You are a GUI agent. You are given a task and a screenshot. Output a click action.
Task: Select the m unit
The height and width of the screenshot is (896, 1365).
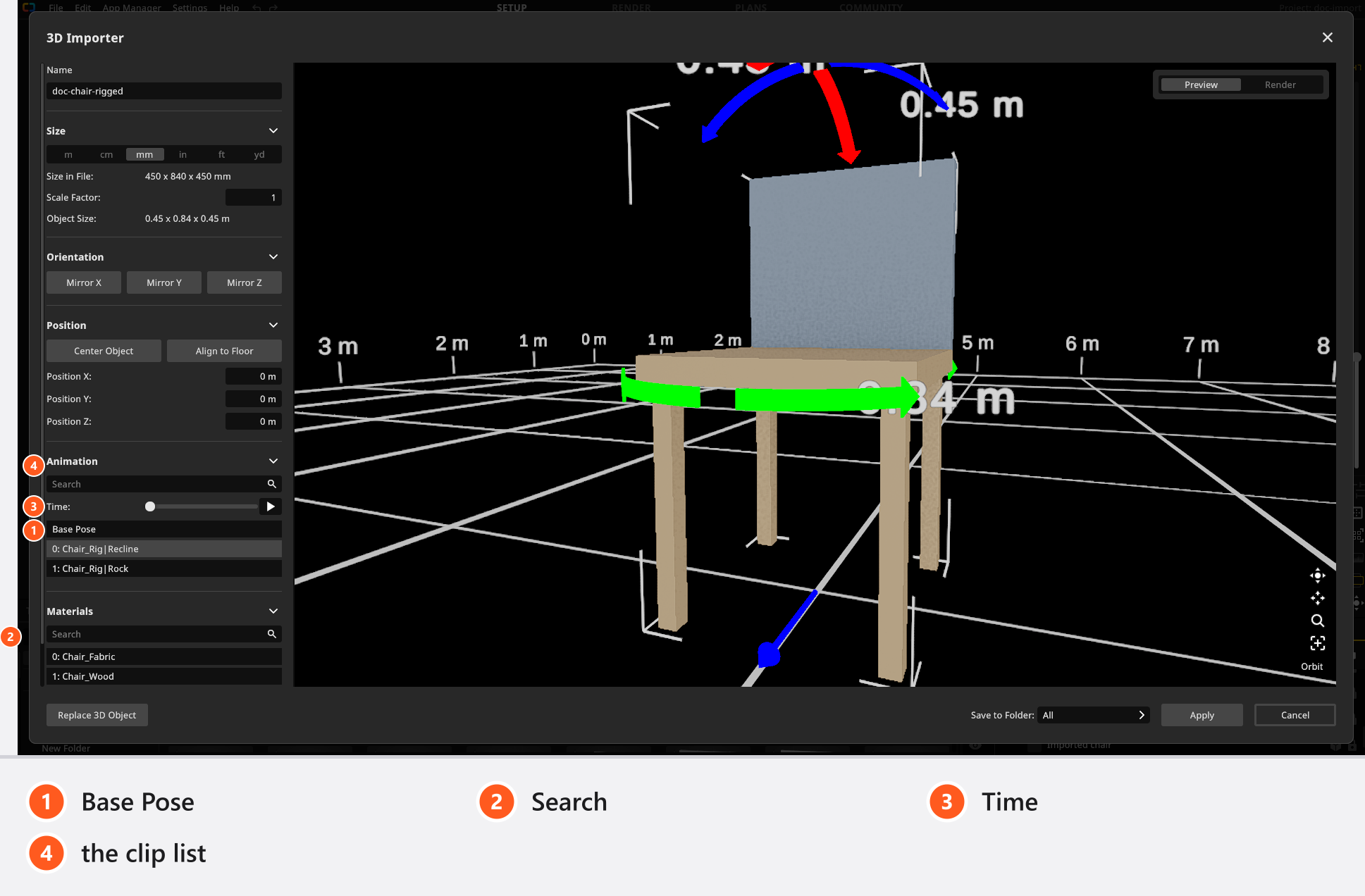click(68, 154)
